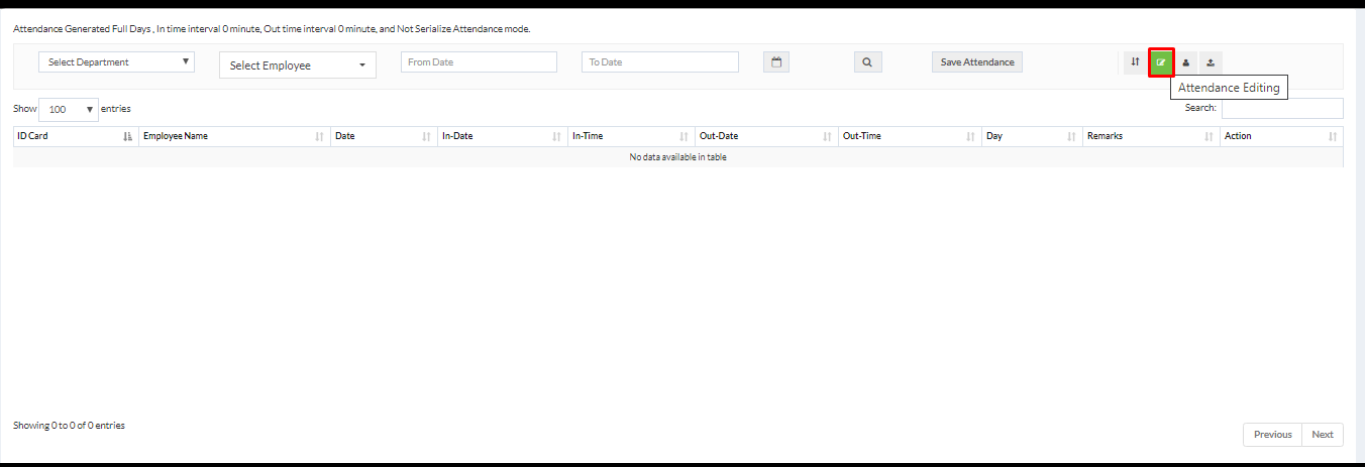This screenshot has width=1365, height=467.
Task: Open the Show entries count dropdown
Action: [69, 109]
